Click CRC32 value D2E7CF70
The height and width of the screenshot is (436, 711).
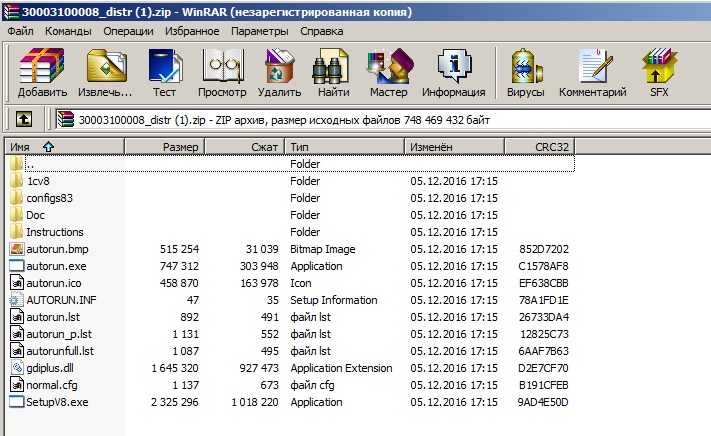543,368
